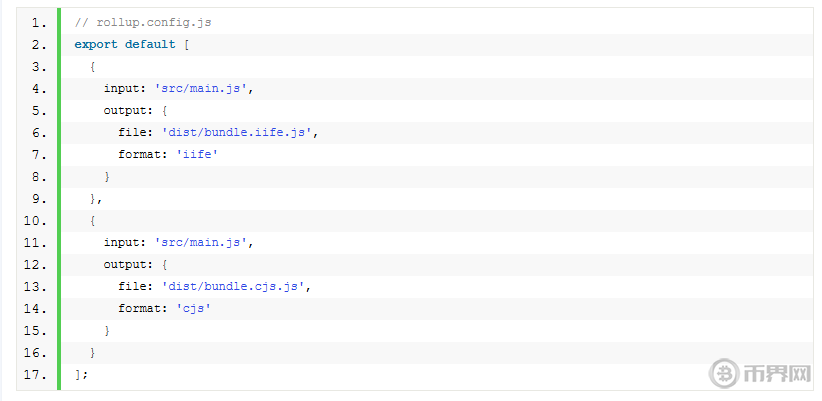The height and width of the screenshot is (401, 822).
Task: Click the 'output' key on line 5
Action: tap(125, 110)
